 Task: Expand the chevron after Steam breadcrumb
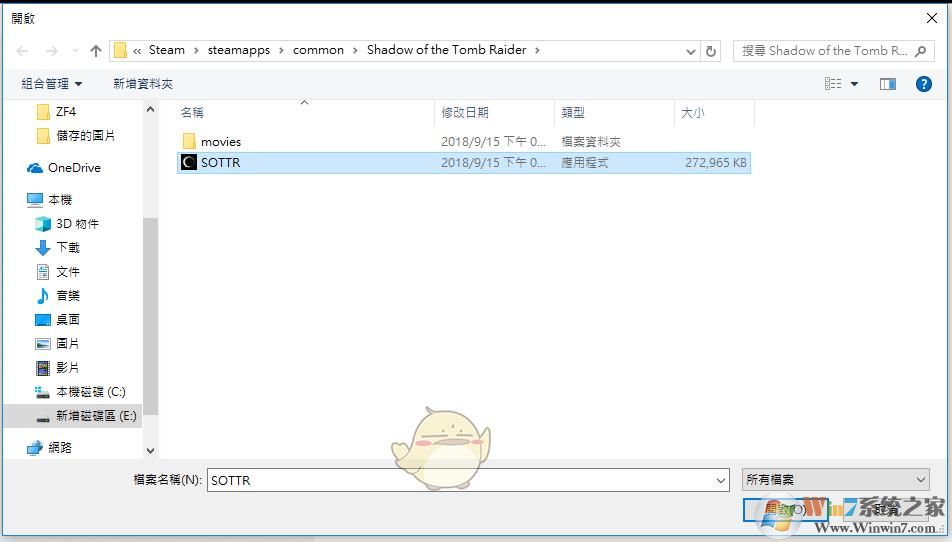(x=196, y=51)
